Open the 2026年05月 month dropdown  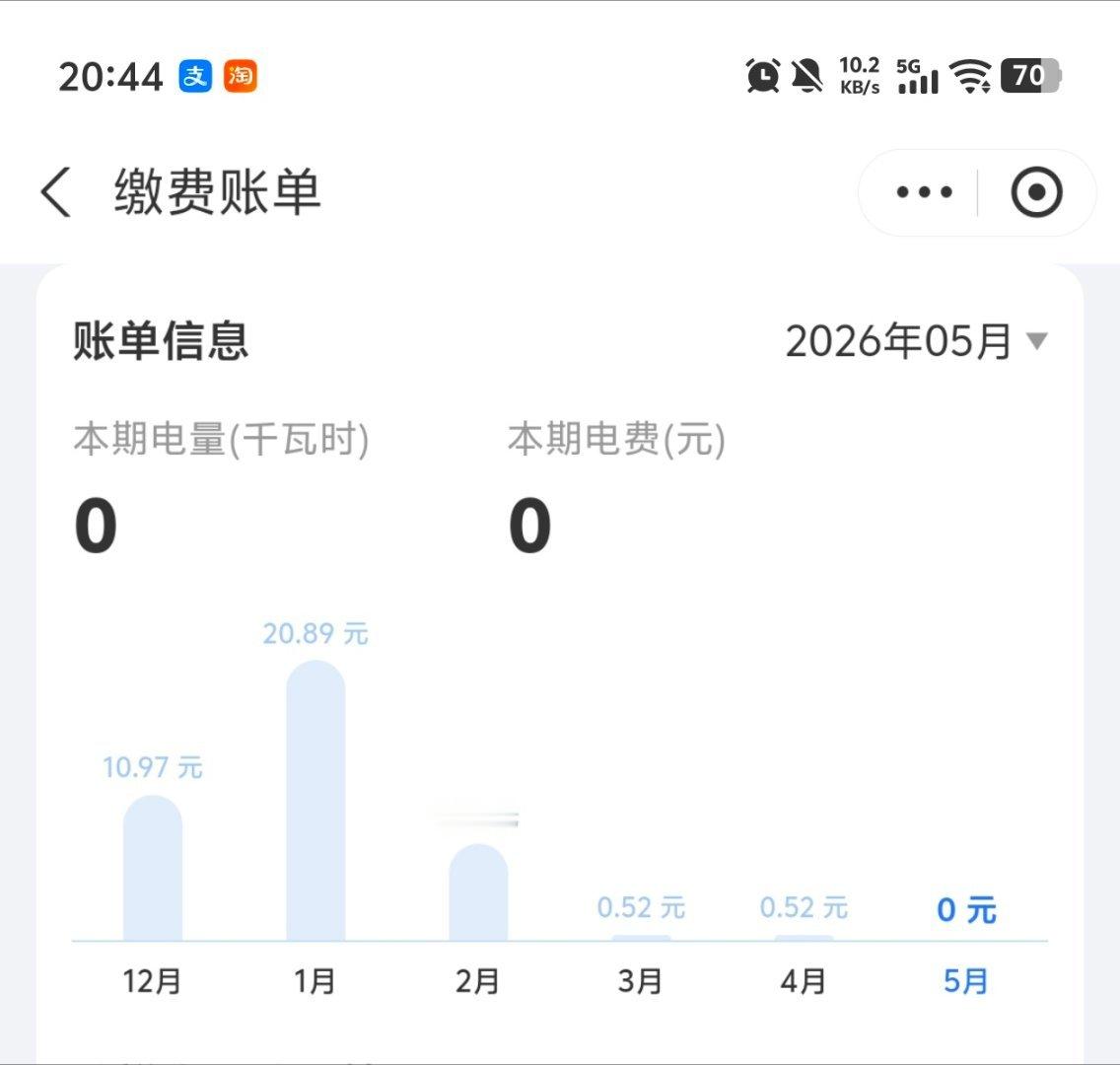coord(917,341)
